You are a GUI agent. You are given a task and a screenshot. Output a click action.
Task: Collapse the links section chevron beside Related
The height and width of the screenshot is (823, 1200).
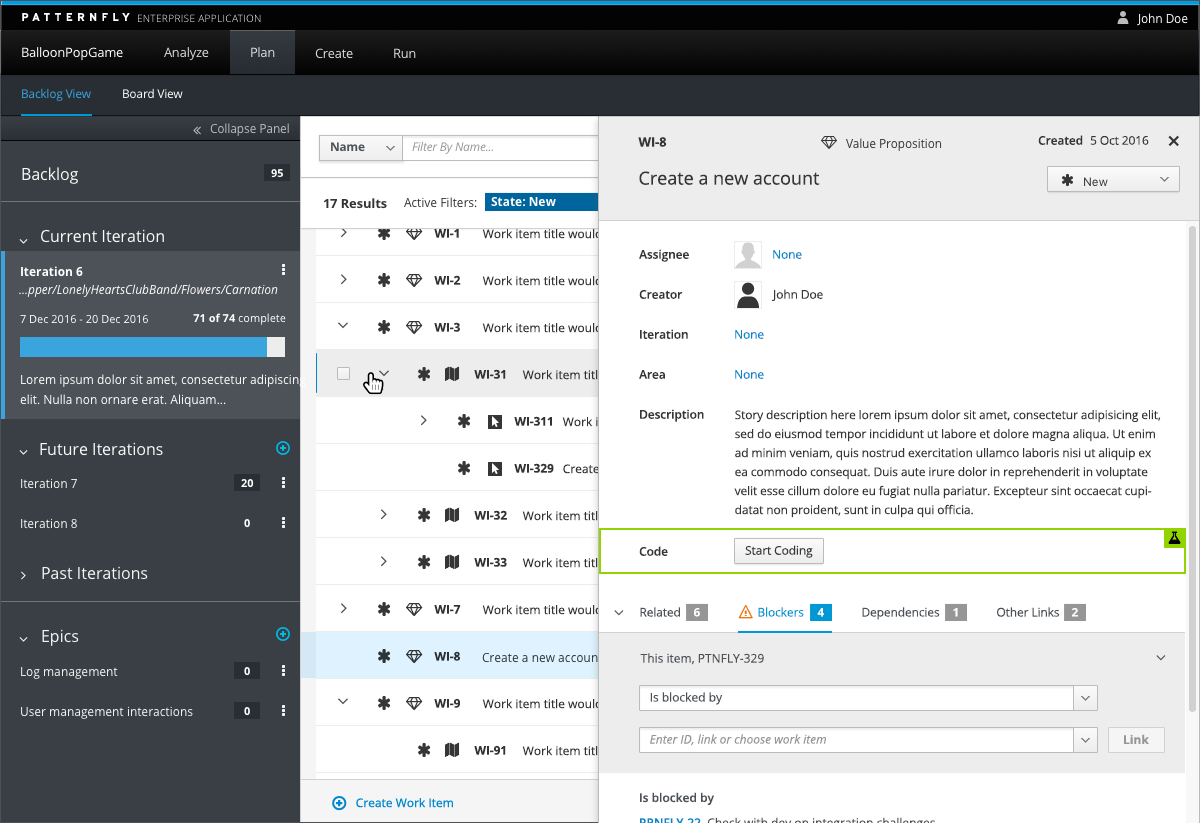tap(619, 613)
